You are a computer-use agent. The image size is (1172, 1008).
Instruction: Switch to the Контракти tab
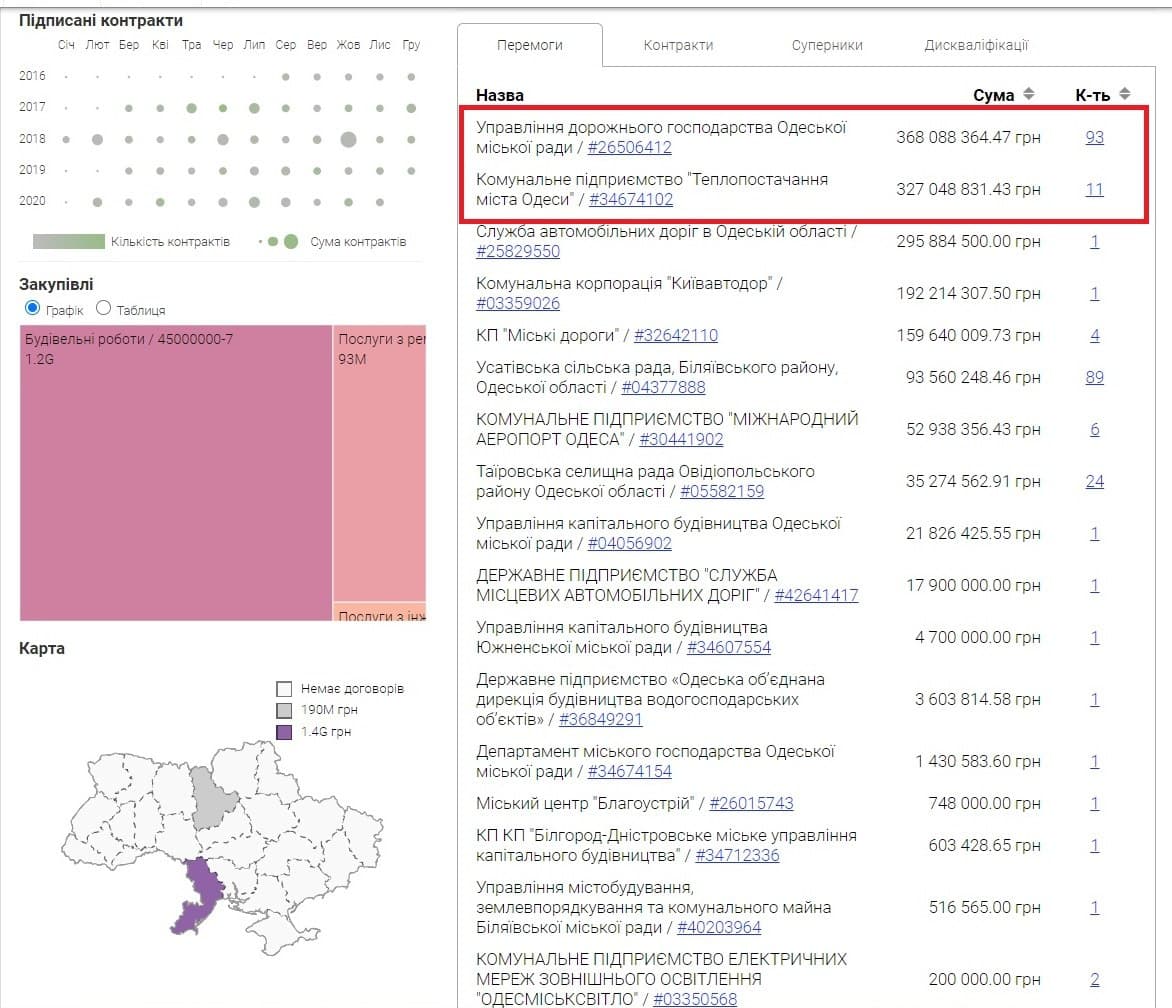tap(678, 45)
